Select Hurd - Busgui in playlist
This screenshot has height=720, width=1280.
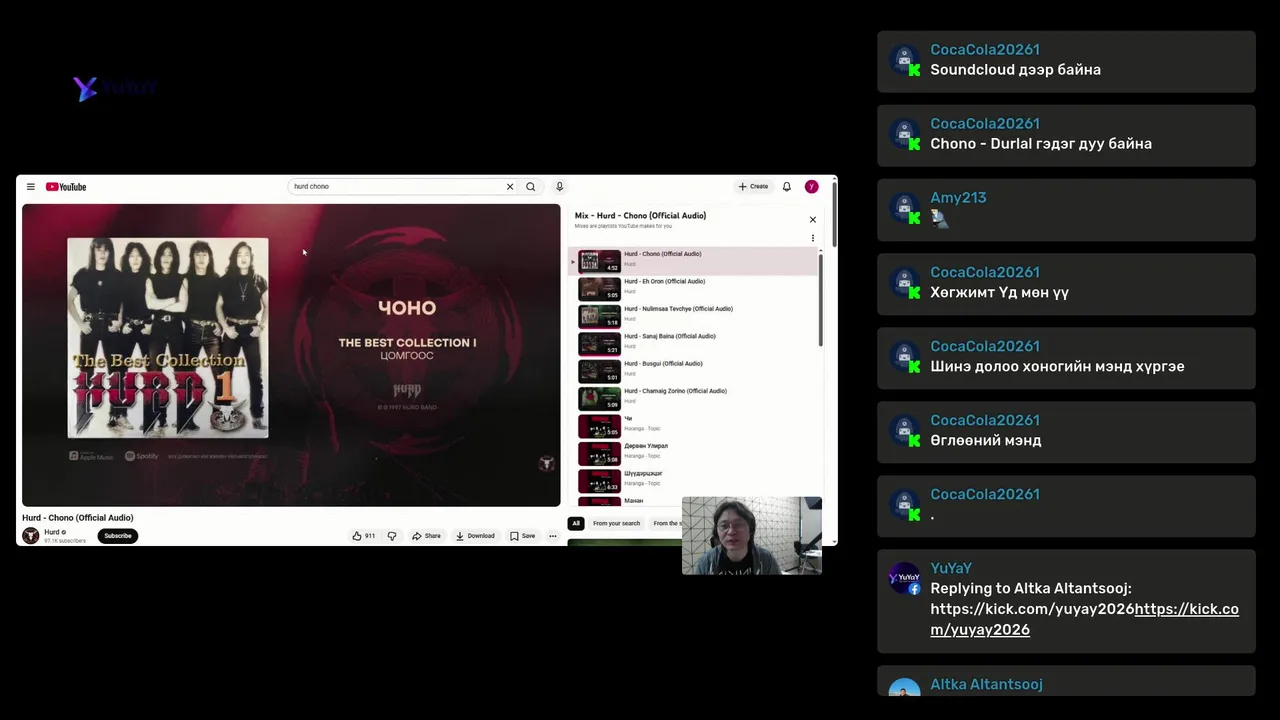click(x=695, y=371)
